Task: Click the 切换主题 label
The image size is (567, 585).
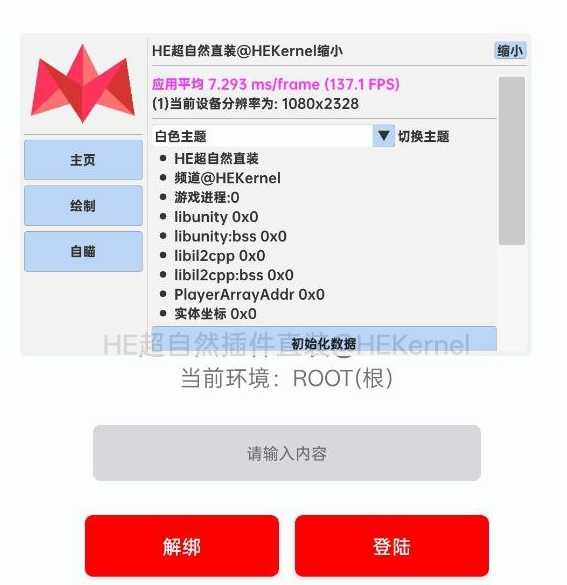Action: (x=423, y=136)
